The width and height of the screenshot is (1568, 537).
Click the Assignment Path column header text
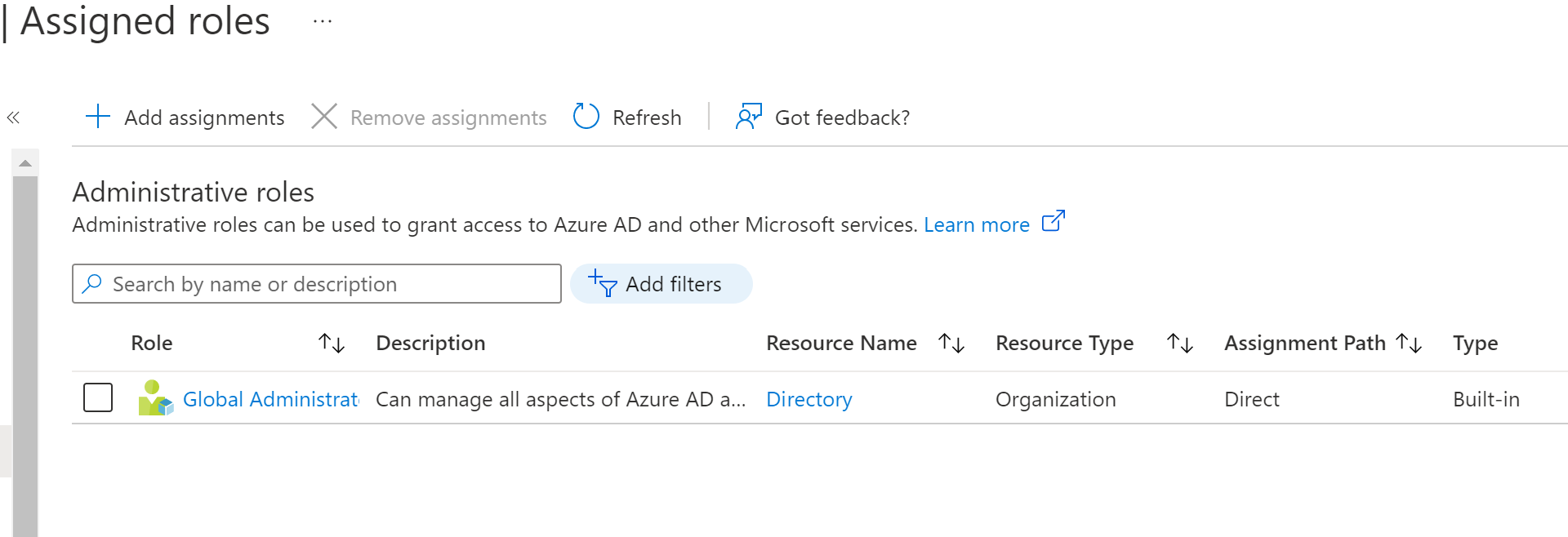[1305, 343]
